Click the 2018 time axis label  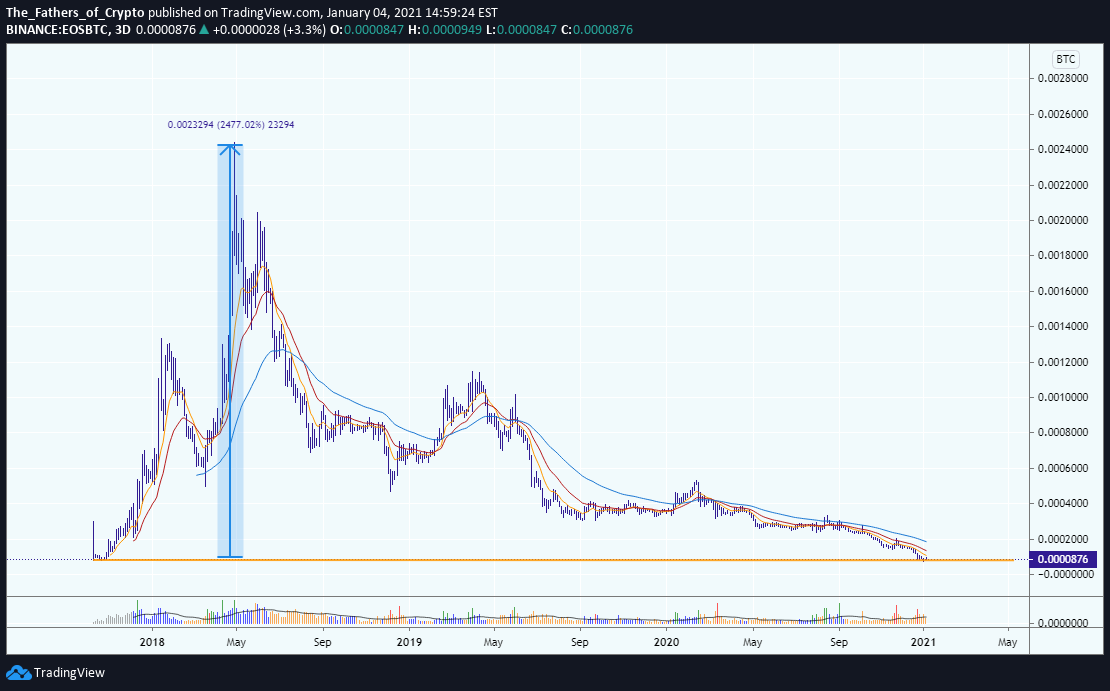point(152,642)
